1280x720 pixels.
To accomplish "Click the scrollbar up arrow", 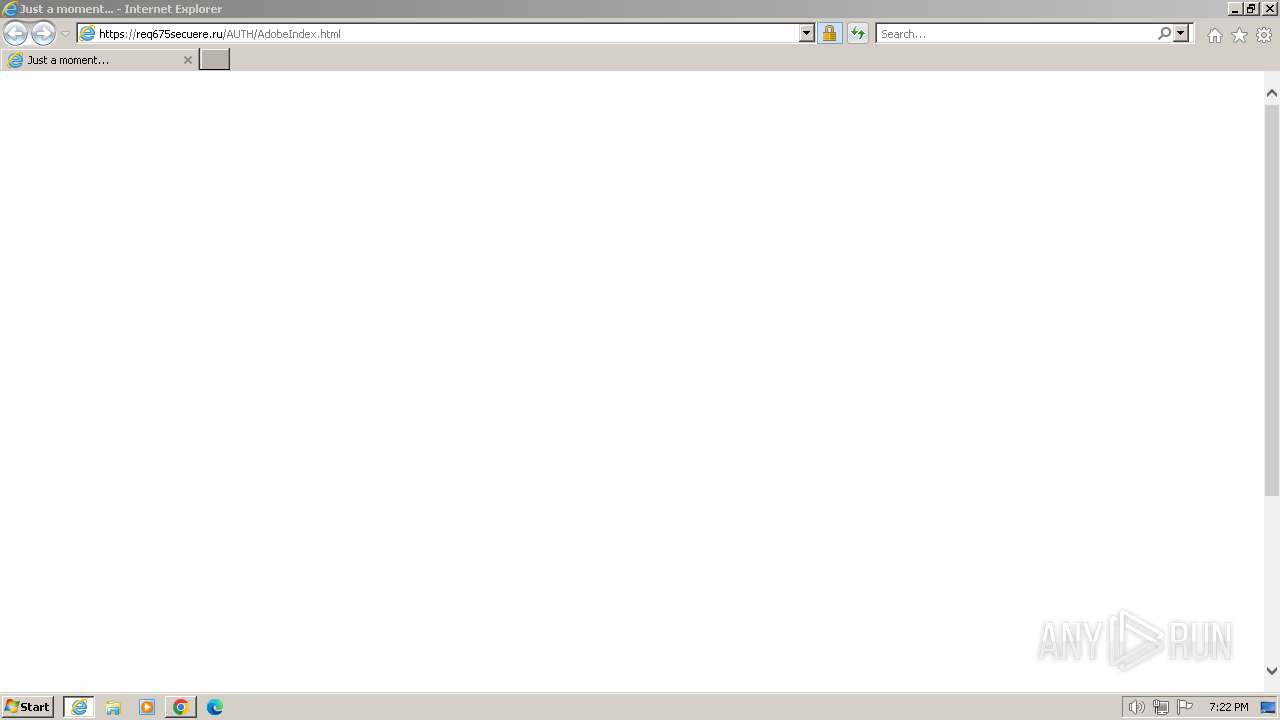I will [x=1272, y=93].
